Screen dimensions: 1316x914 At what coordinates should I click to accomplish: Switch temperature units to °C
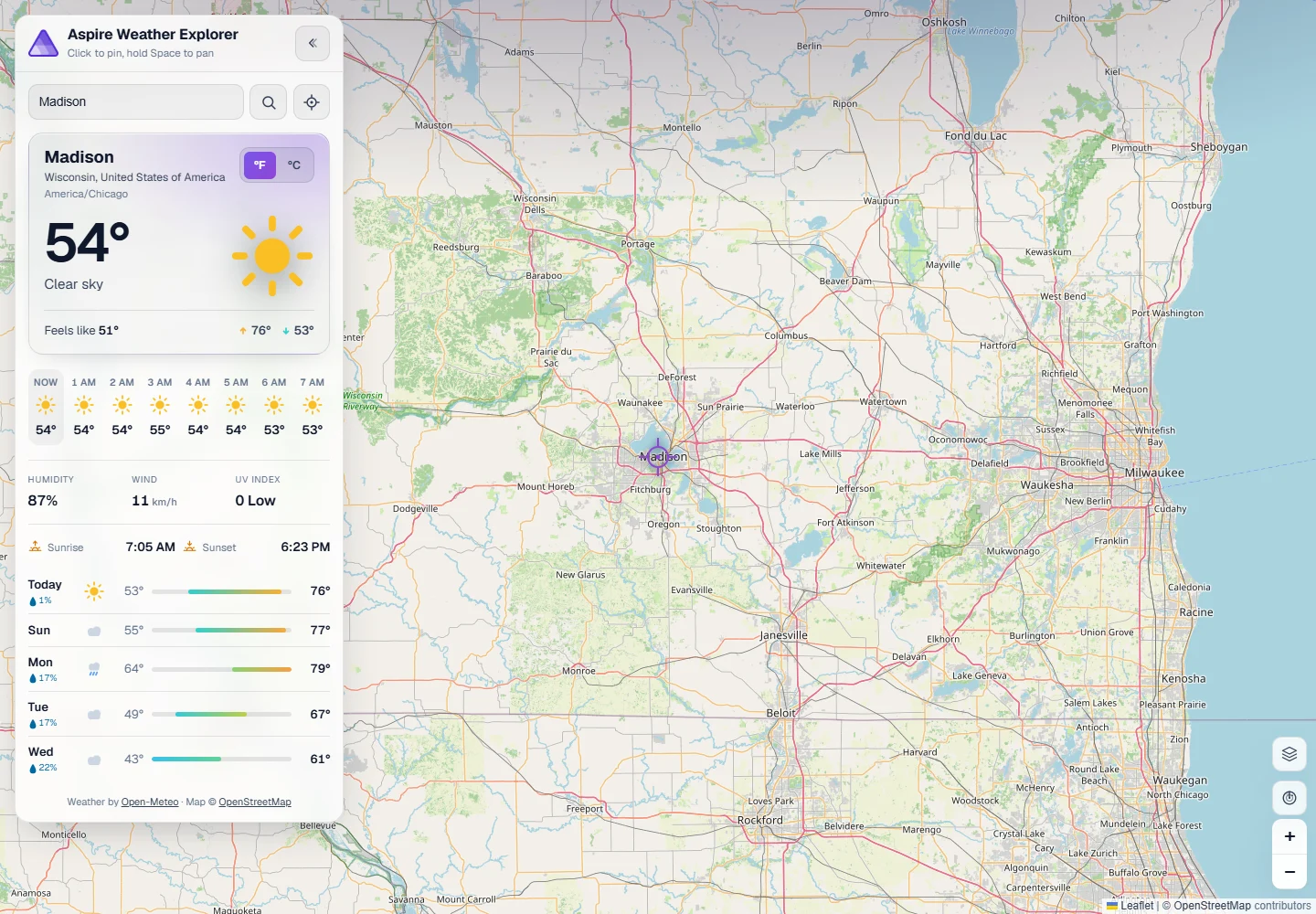(x=294, y=165)
